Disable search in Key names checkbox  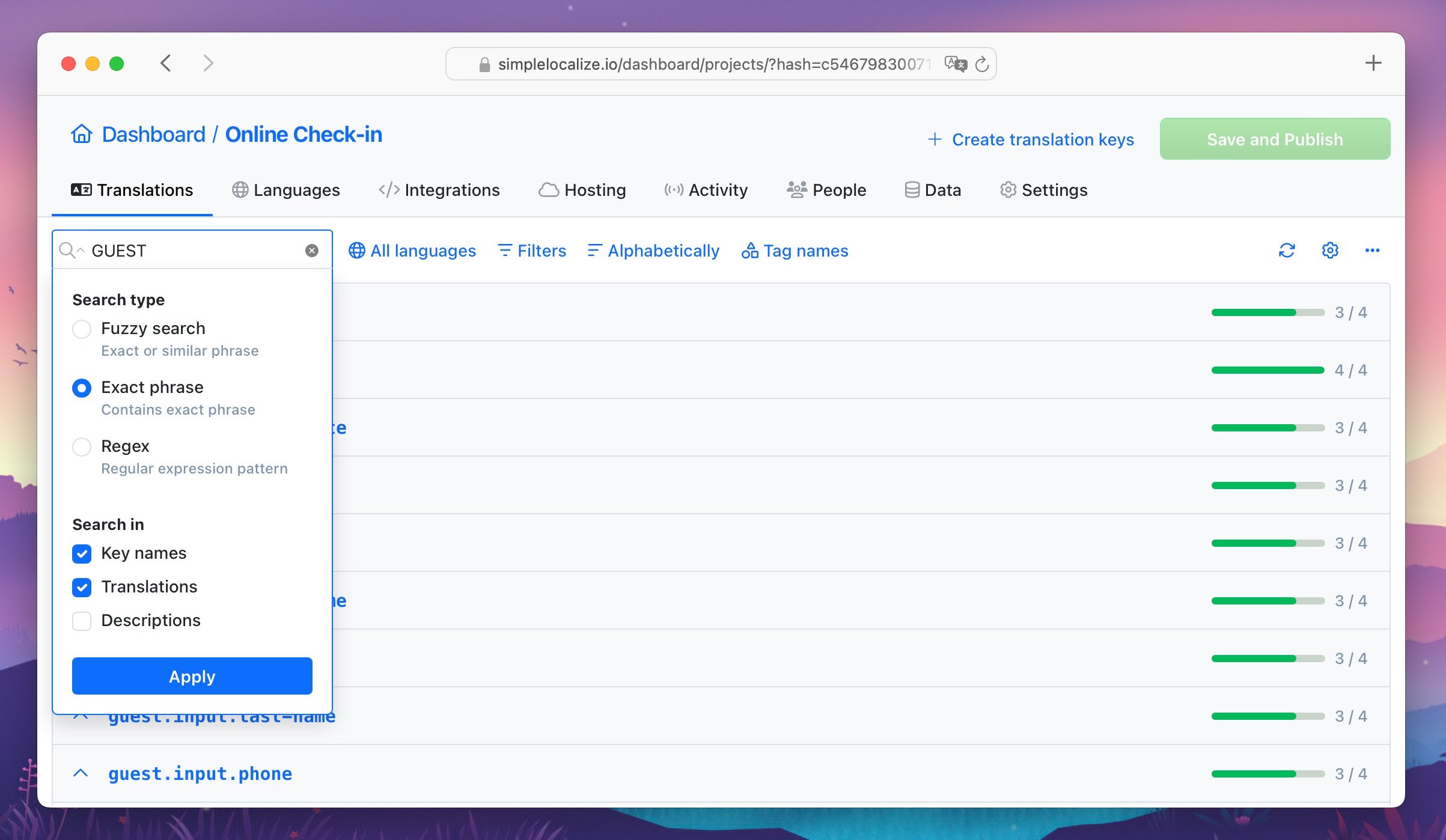[x=82, y=552]
